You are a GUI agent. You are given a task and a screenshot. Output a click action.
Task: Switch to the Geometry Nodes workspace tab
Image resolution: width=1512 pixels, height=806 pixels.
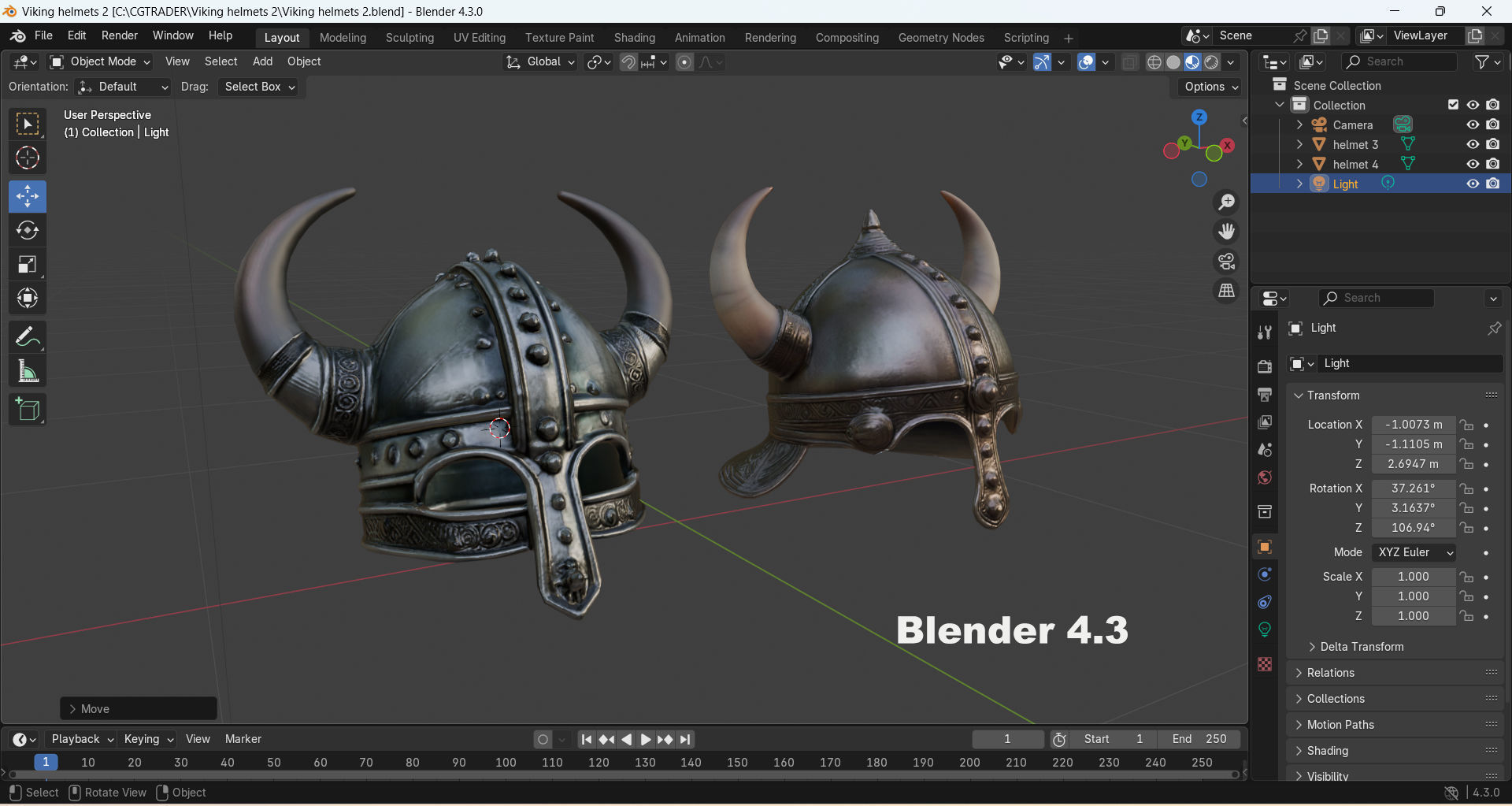pos(941,38)
